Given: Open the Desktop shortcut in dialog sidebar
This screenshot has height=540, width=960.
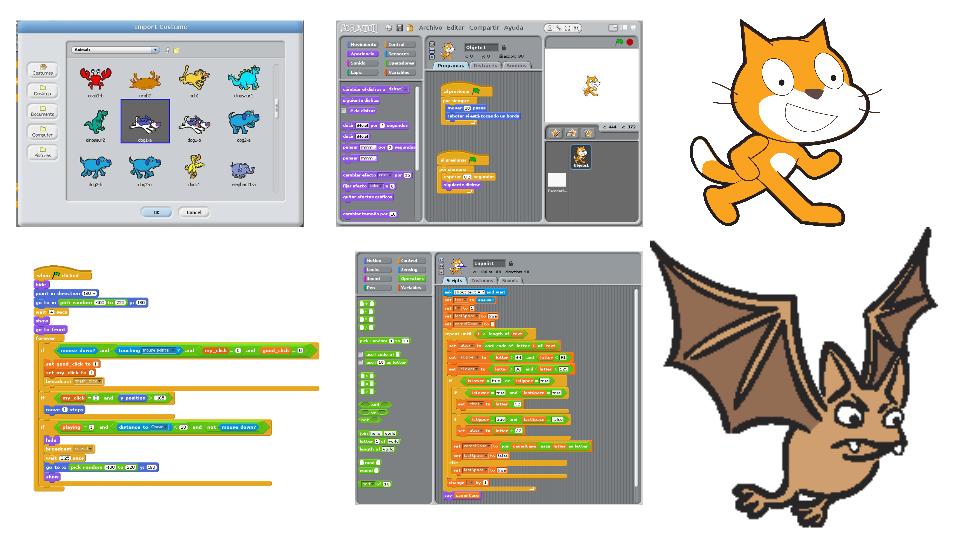Looking at the screenshot, I should click(42, 91).
